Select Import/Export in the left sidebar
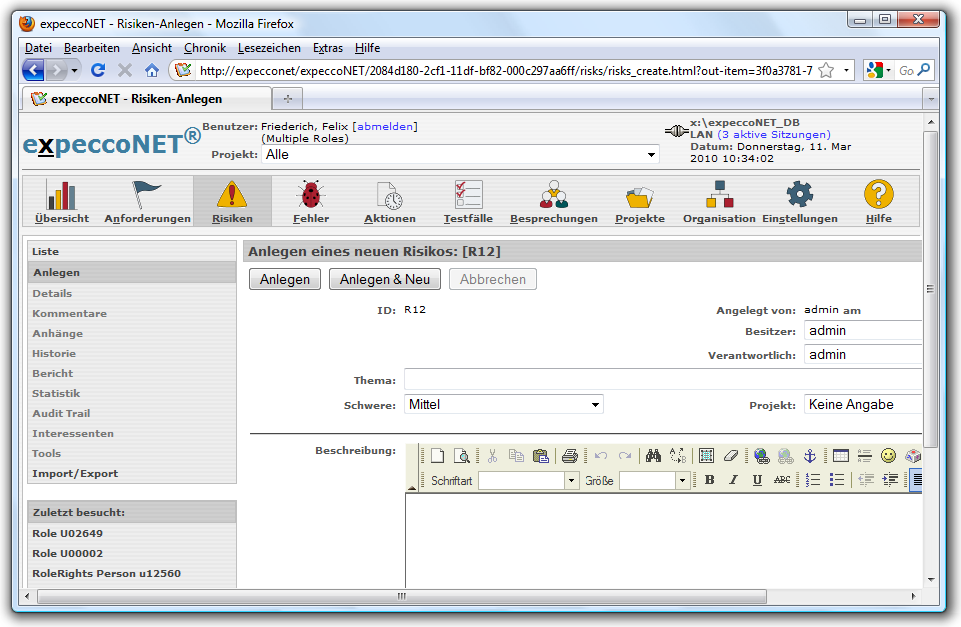The width and height of the screenshot is (961, 627). coord(75,474)
